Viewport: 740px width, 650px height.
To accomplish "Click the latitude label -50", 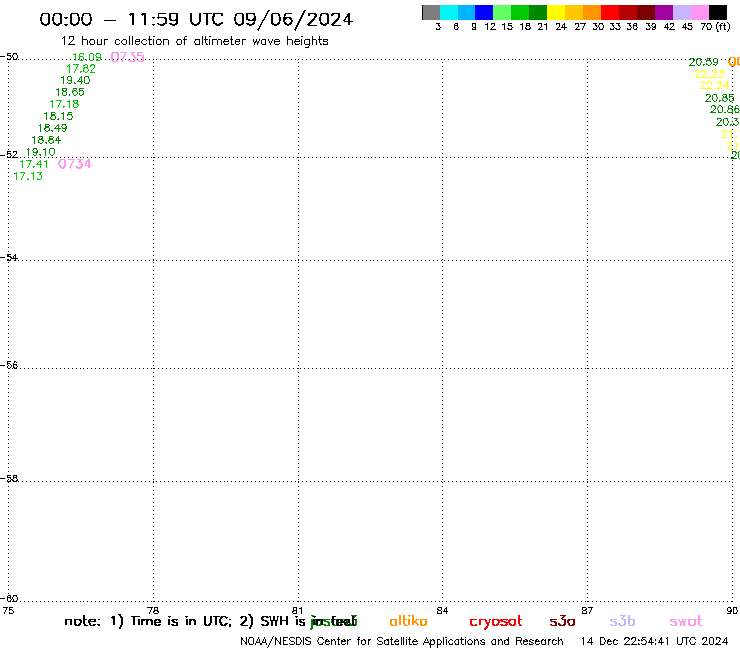I will [x=9, y=57].
